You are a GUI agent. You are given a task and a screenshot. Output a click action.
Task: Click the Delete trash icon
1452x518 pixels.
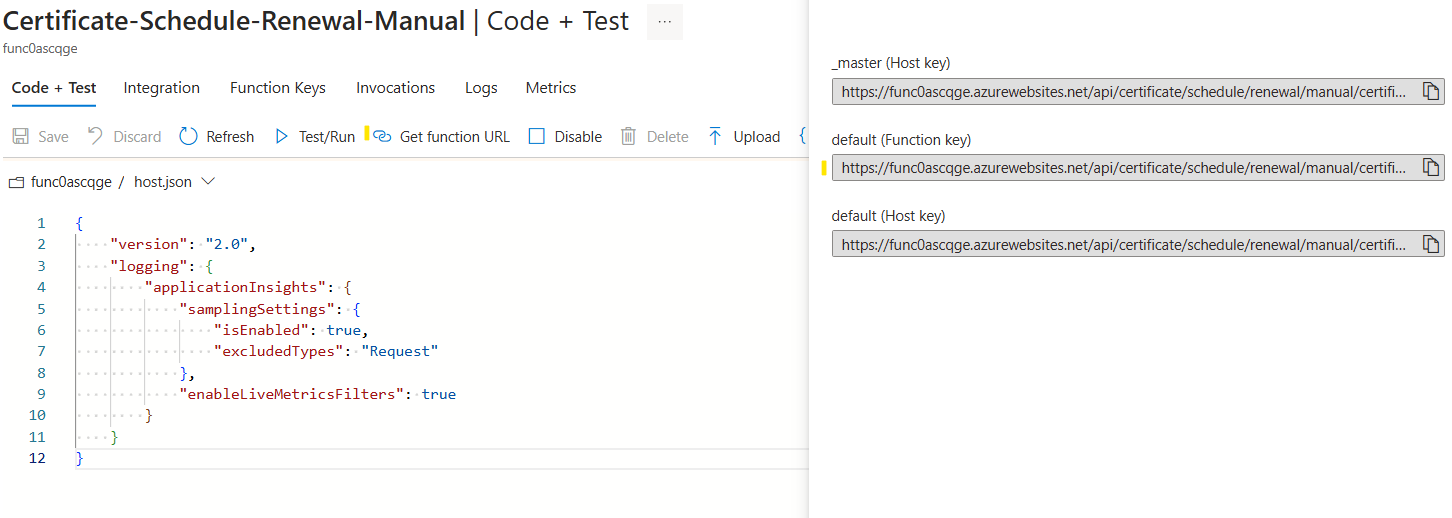coord(629,136)
